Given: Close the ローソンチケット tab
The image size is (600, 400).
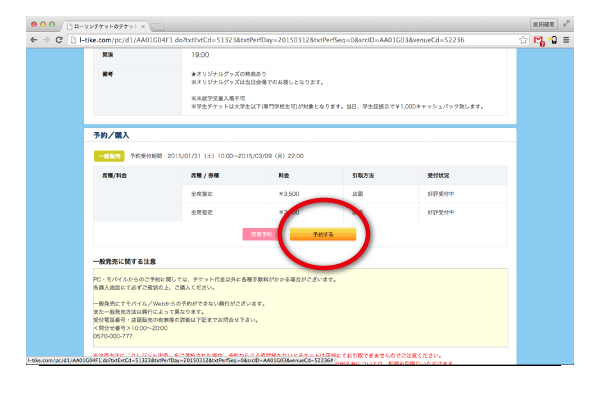Looking at the screenshot, I should point(143,26).
